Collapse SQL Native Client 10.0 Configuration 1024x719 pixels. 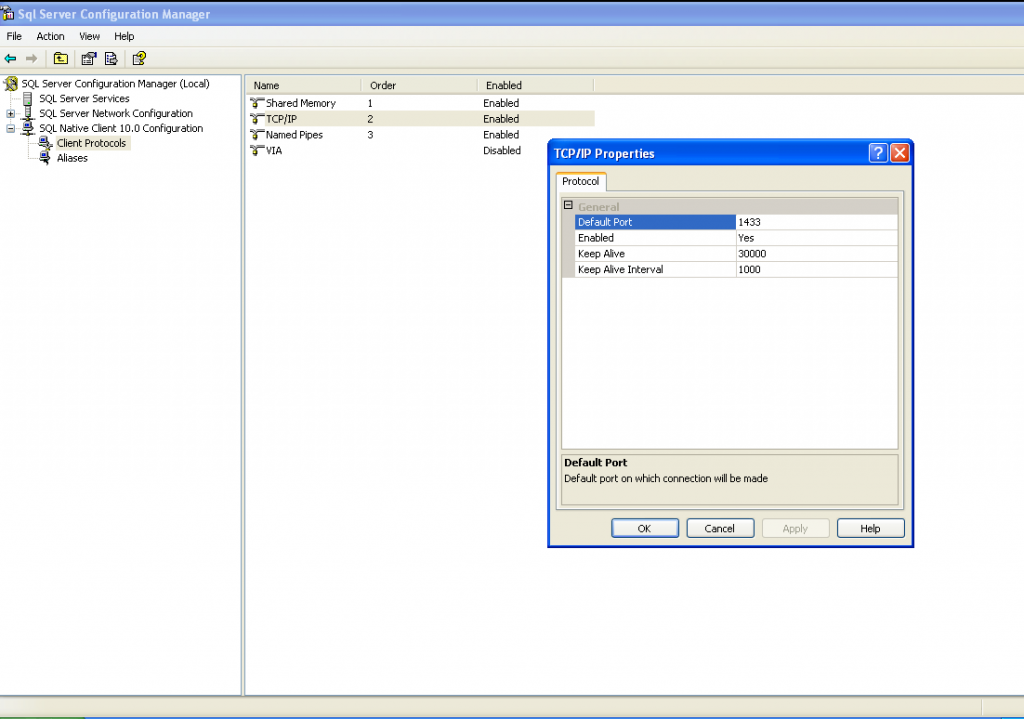tap(10, 128)
